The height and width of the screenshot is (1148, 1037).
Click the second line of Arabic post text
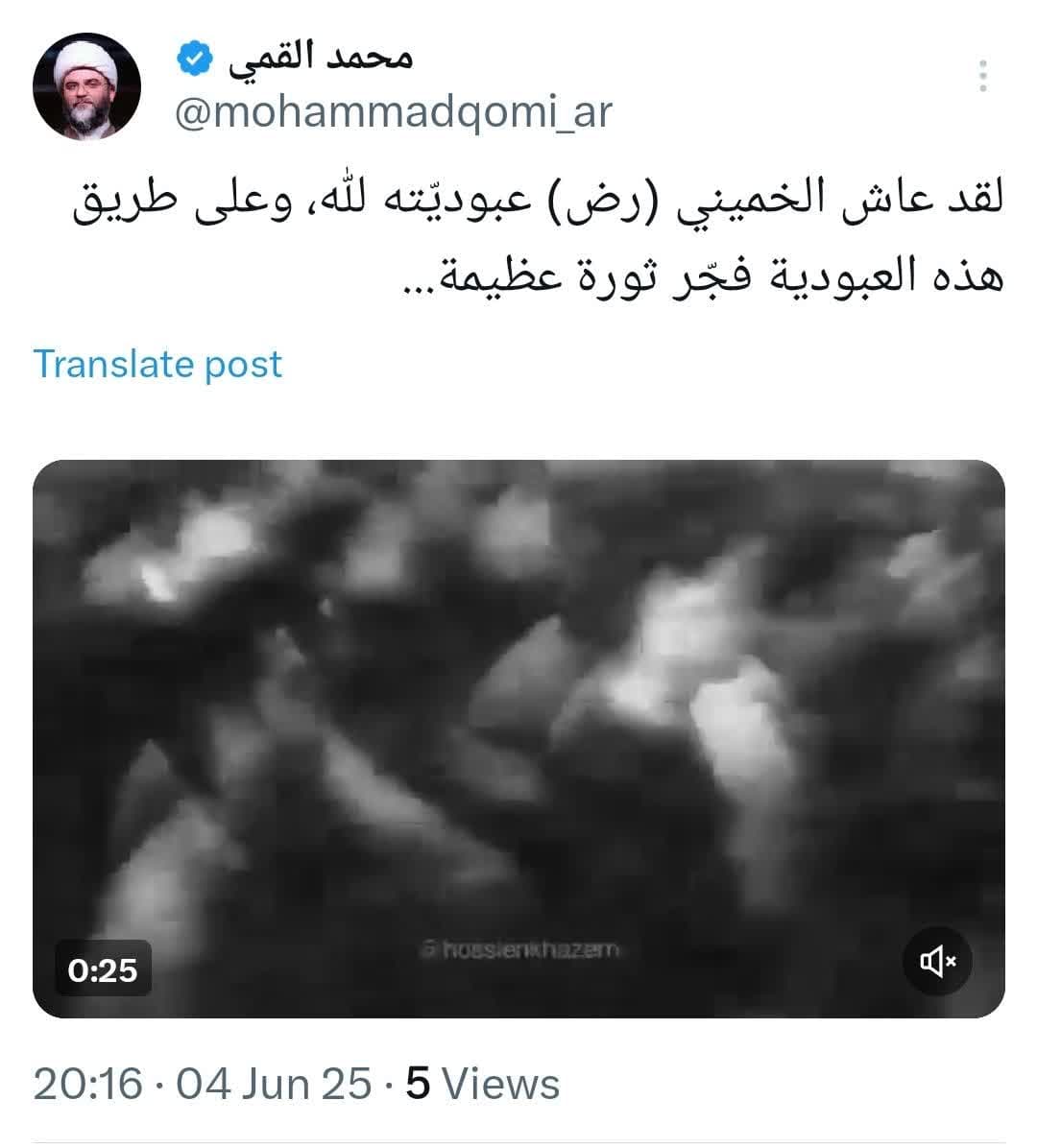click(704, 275)
